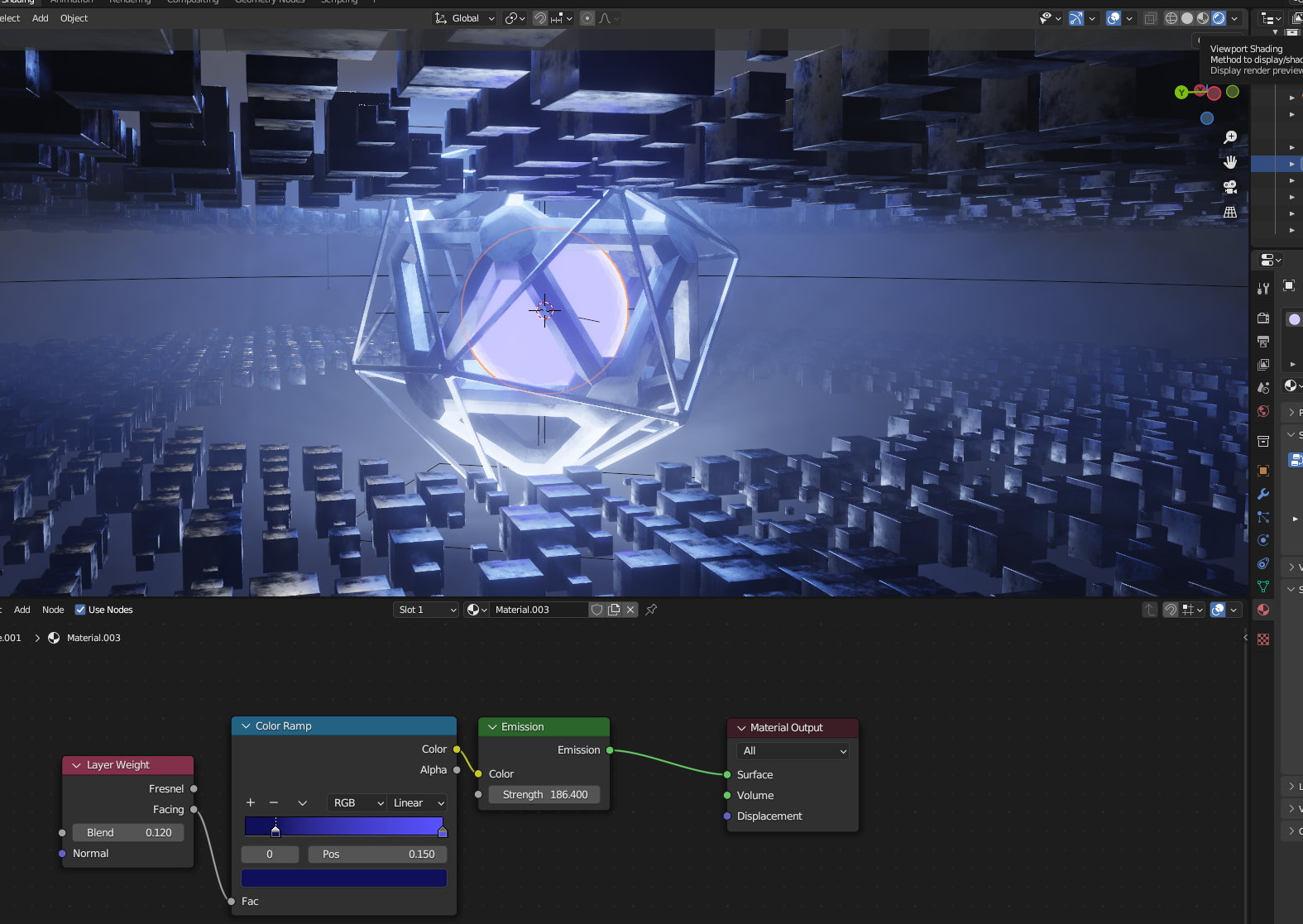Open the Object Data properties tab
Screen dimensions: 1303x924
[1263, 586]
